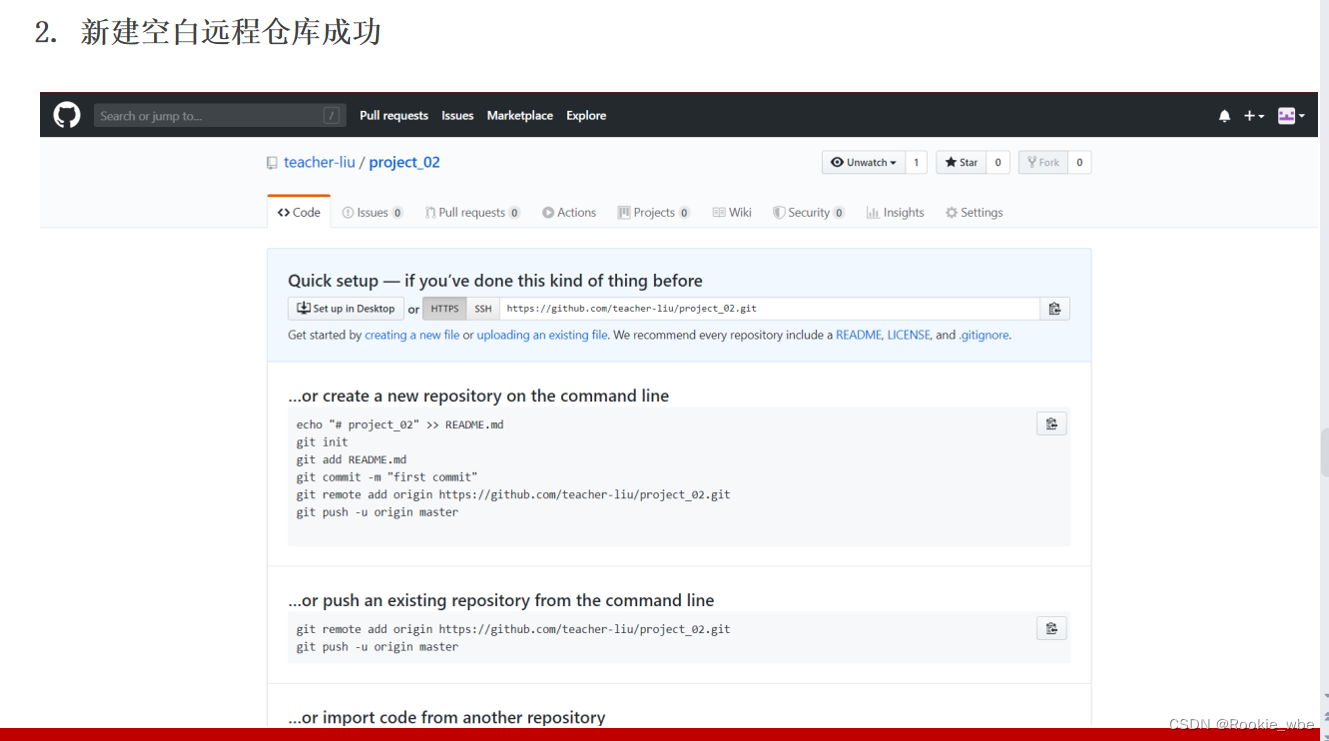Viewport: 1329px width, 741px height.
Task: Click the GitHub Octocat logo
Action: tap(67, 115)
